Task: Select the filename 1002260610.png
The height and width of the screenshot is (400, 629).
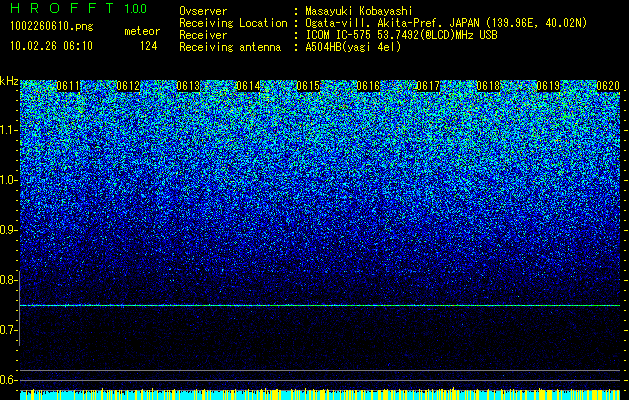Action: pyautogui.click(x=52, y=27)
